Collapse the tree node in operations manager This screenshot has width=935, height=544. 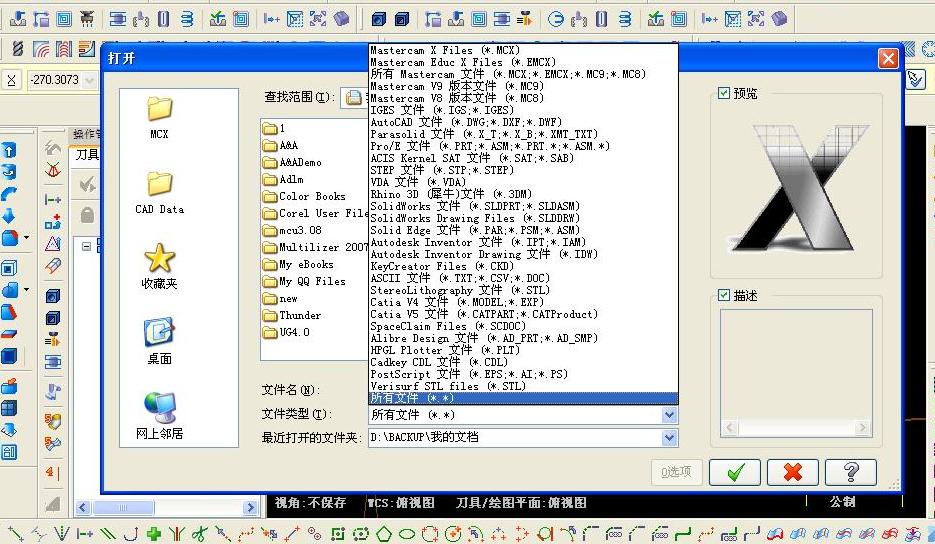click(86, 246)
